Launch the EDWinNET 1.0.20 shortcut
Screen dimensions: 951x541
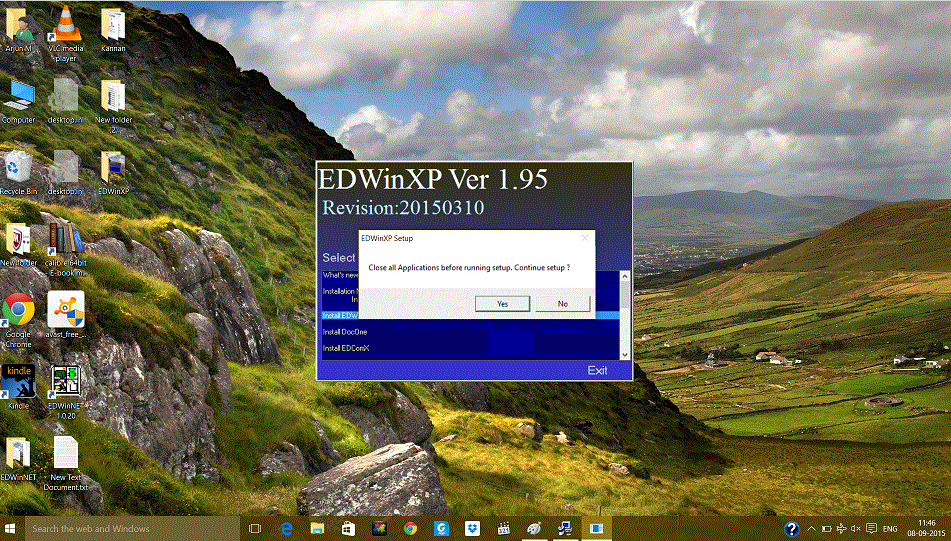(x=66, y=391)
